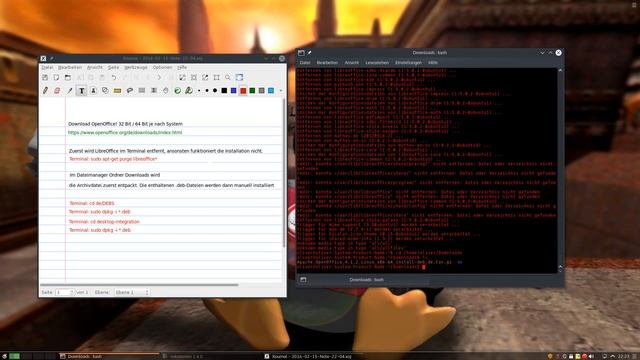Click the 'Terminal: cd de/DEBS' line
Screen dimensions: 640x360
(92, 203)
